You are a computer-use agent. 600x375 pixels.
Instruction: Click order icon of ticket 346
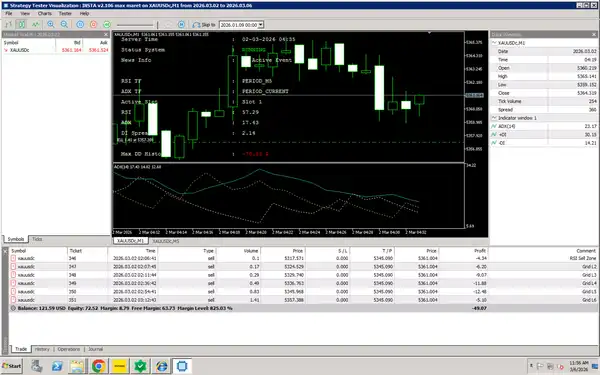tap(13, 258)
